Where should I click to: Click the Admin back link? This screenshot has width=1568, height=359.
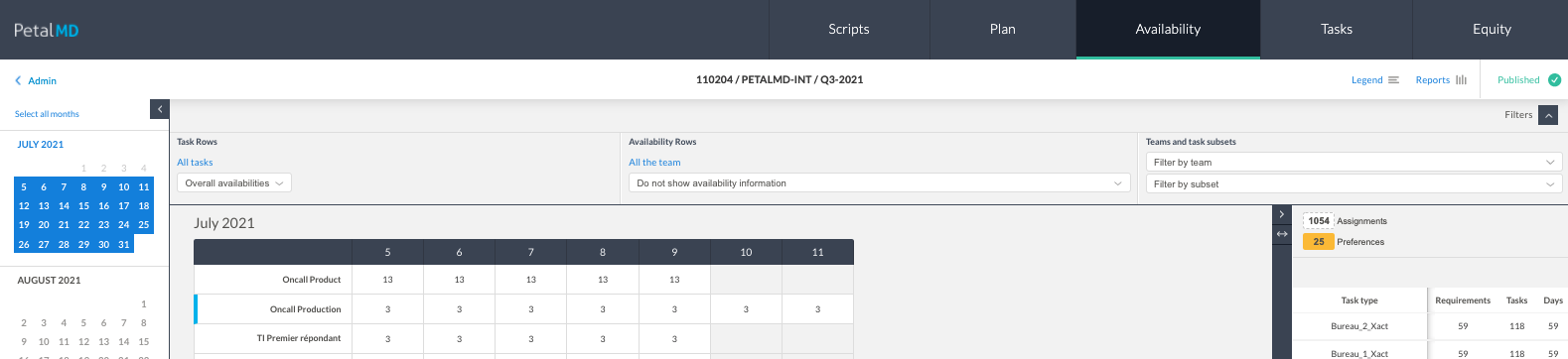pyautogui.click(x=42, y=80)
